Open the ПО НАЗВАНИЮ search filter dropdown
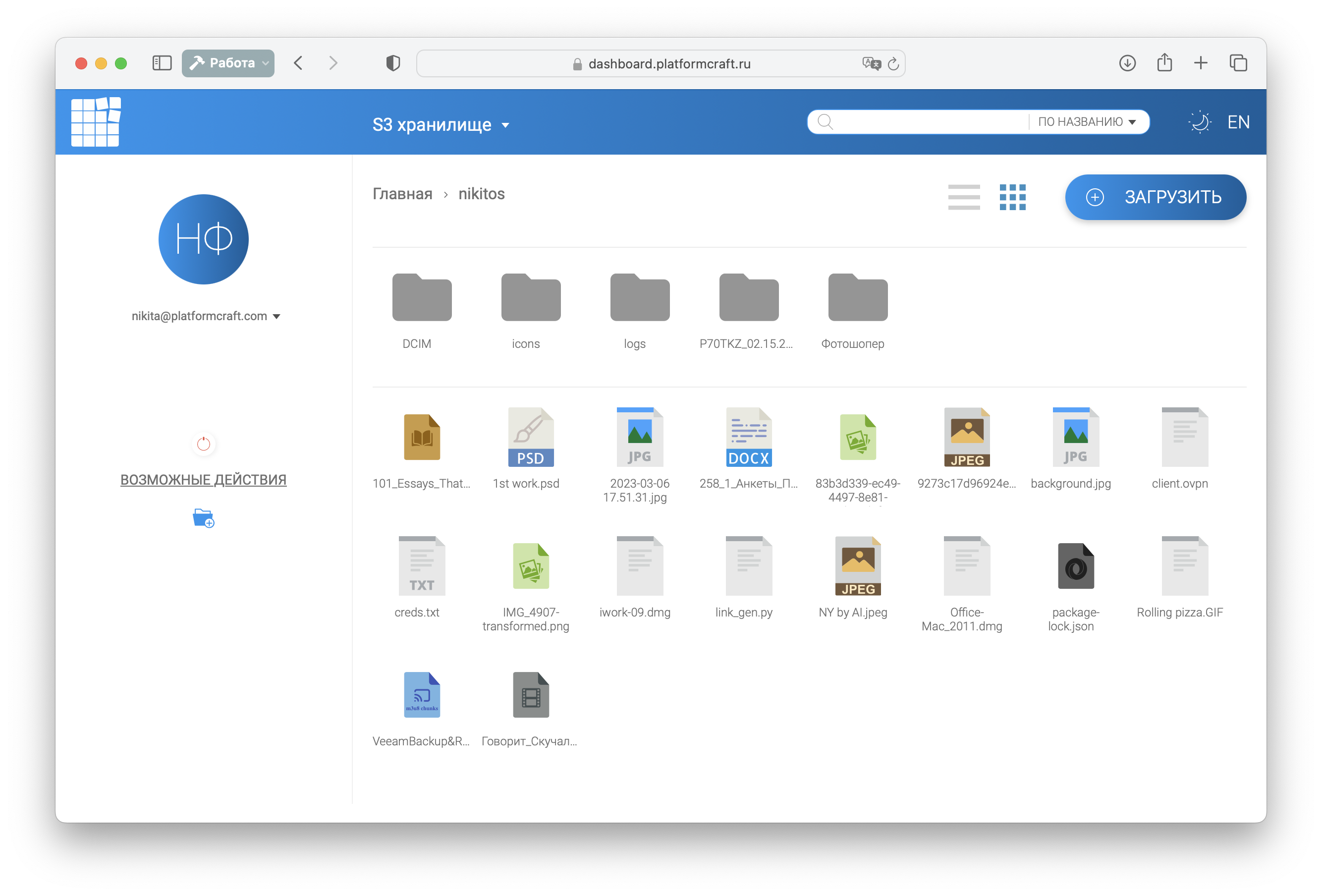This screenshot has height=896, width=1322. click(x=1087, y=122)
